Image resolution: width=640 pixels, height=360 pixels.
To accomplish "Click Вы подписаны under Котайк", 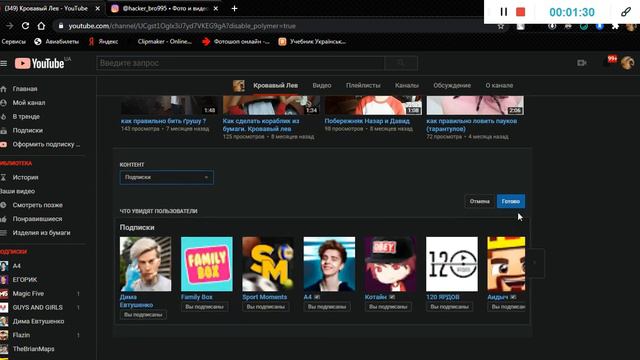I will 388,307.
